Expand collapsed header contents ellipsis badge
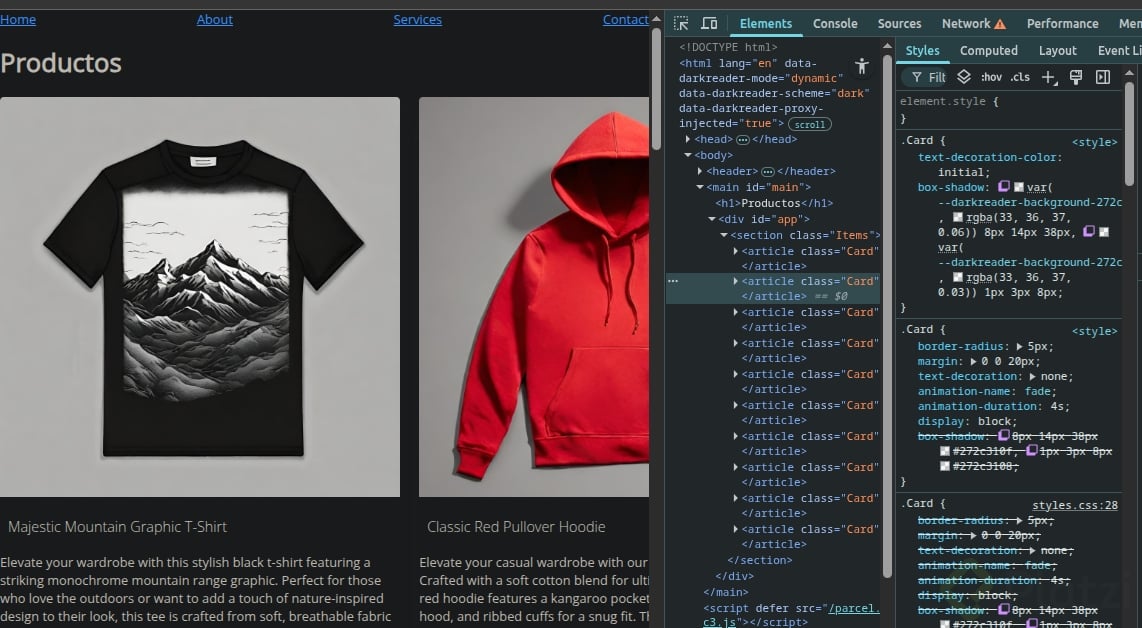The image size is (1142, 628). click(x=768, y=172)
